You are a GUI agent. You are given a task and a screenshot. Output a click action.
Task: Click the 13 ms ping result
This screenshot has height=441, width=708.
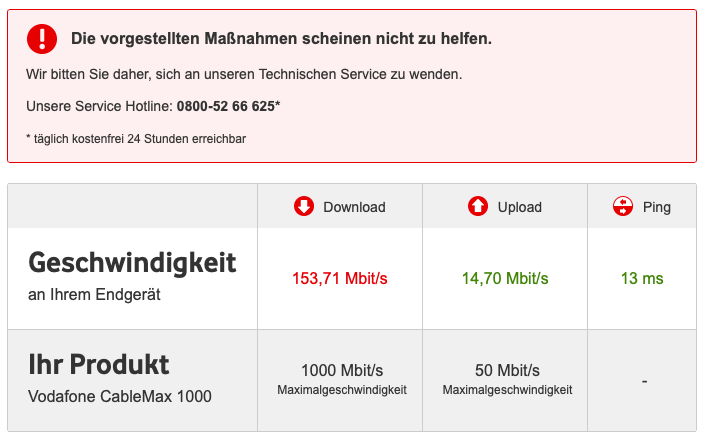642,278
